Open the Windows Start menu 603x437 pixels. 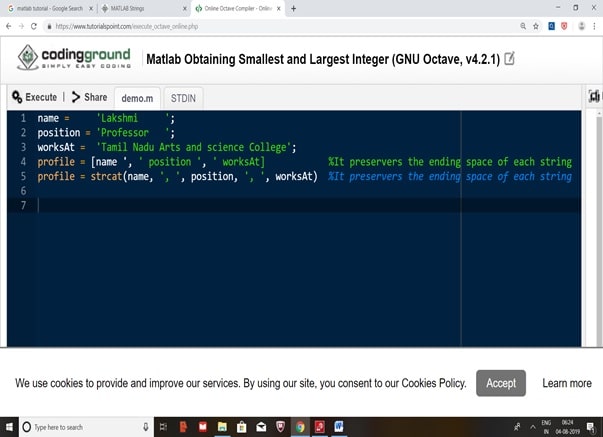(9, 427)
